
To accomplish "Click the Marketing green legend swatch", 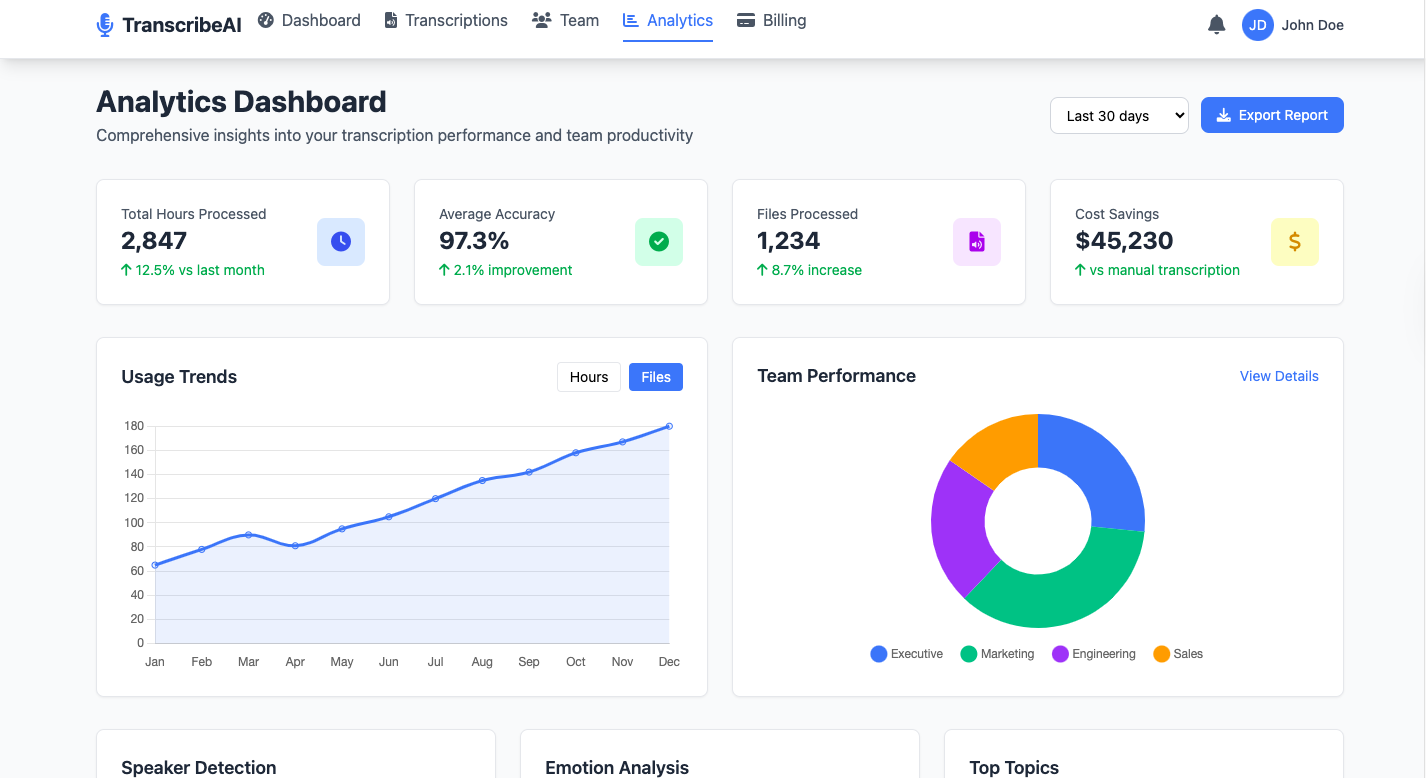I will click(968, 654).
